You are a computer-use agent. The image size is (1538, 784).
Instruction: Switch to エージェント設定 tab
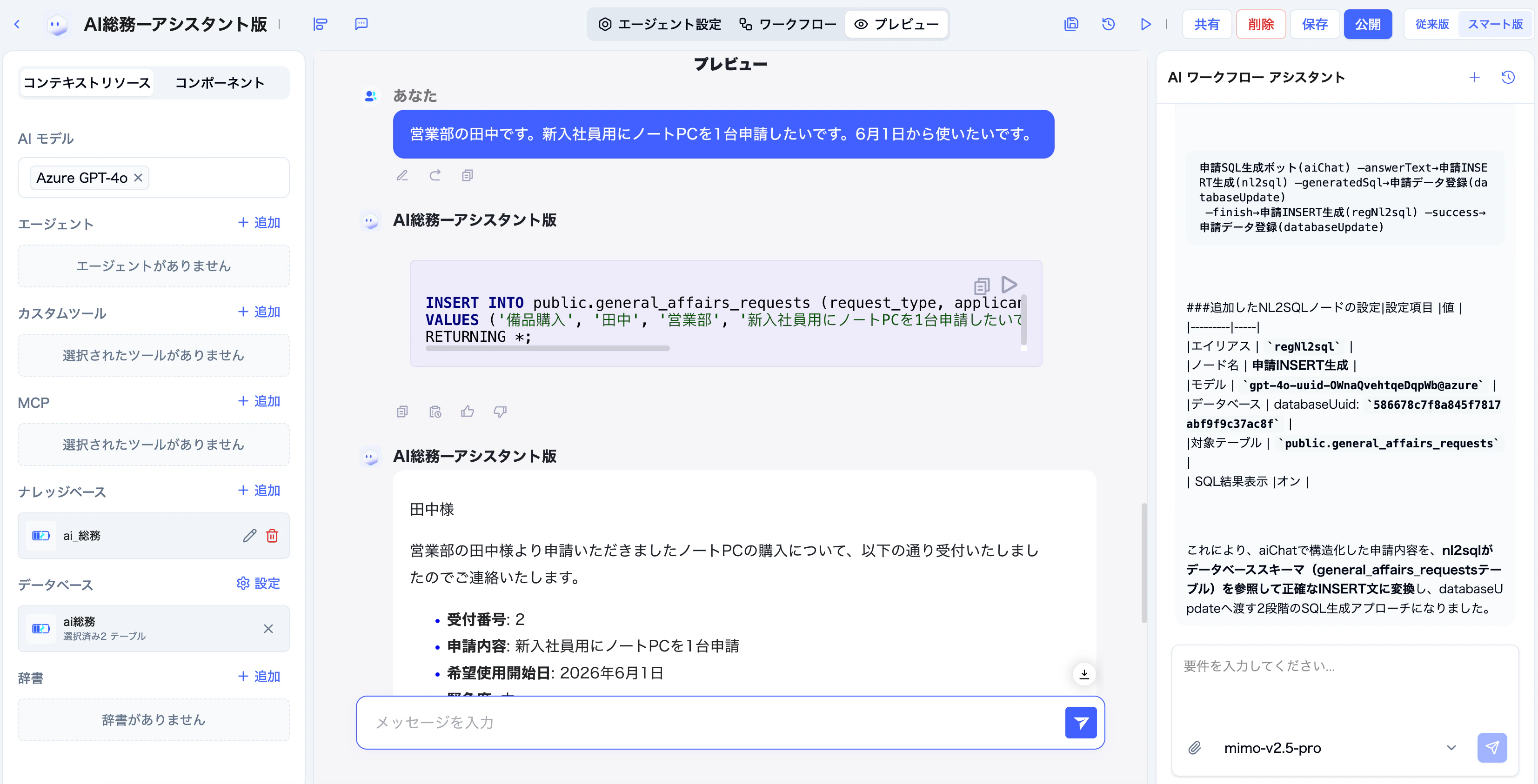click(660, 25)
